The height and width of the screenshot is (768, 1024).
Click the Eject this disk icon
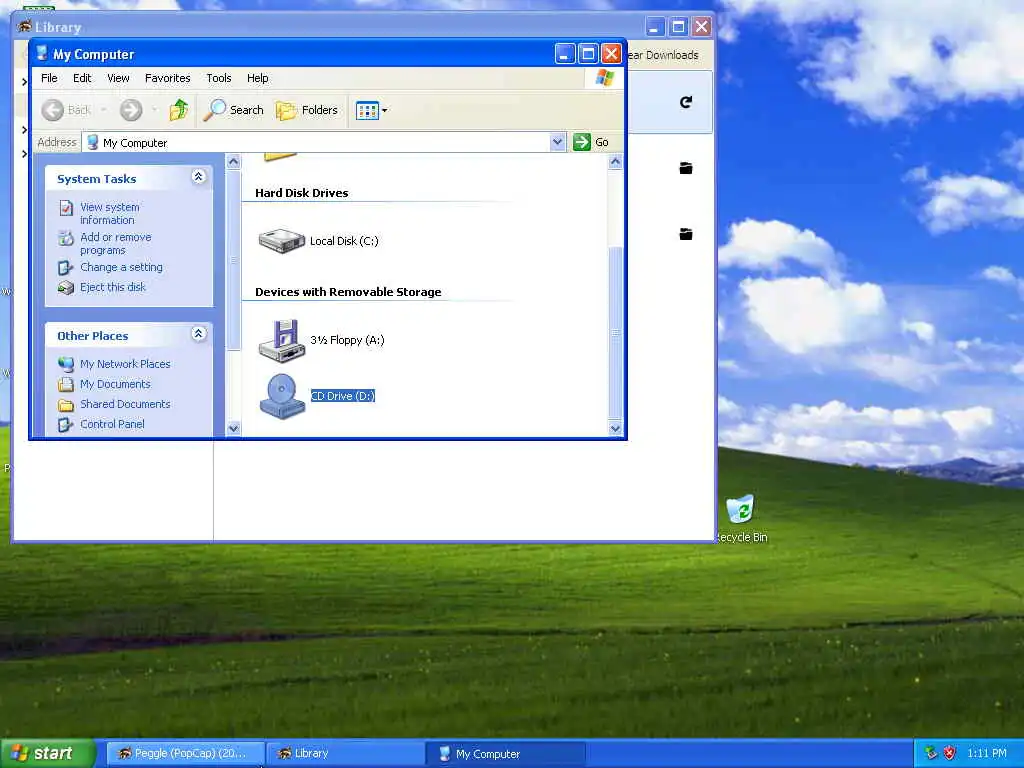(65, 287)
